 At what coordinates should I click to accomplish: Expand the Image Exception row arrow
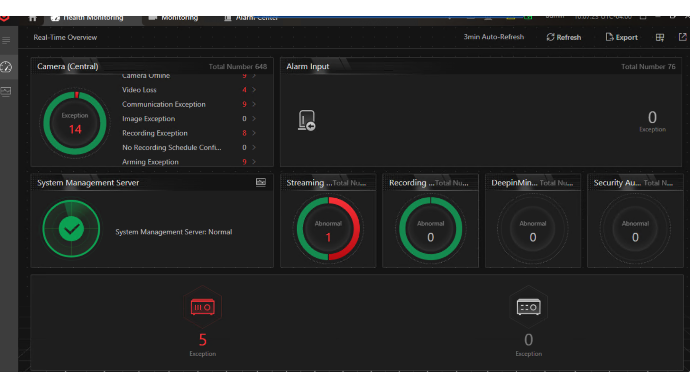point(254,119)
